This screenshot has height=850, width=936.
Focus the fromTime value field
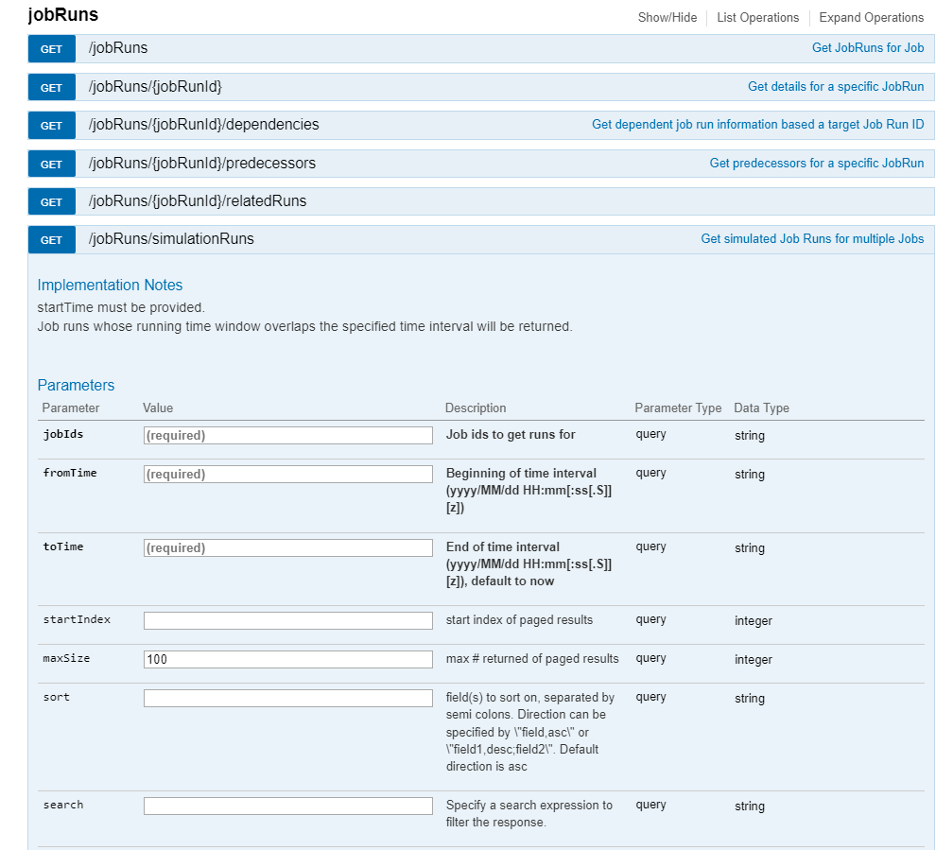288,474
